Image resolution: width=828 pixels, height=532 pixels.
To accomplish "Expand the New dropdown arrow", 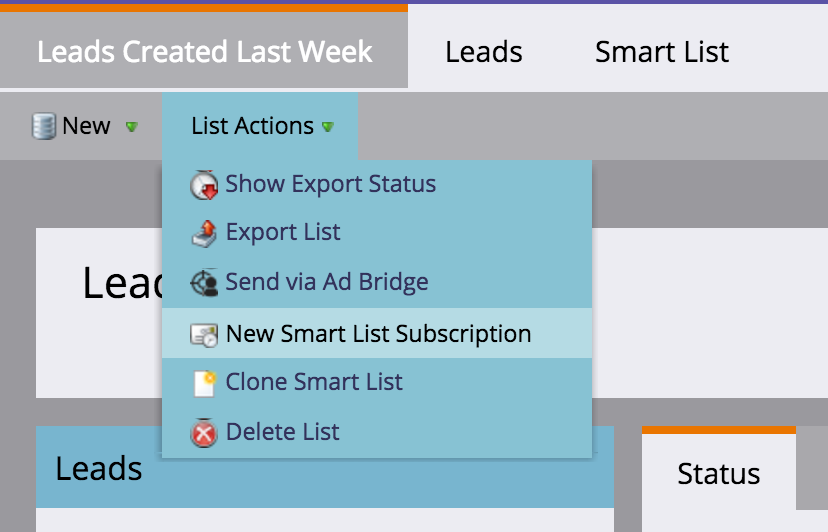I will (x=131, y=127).
